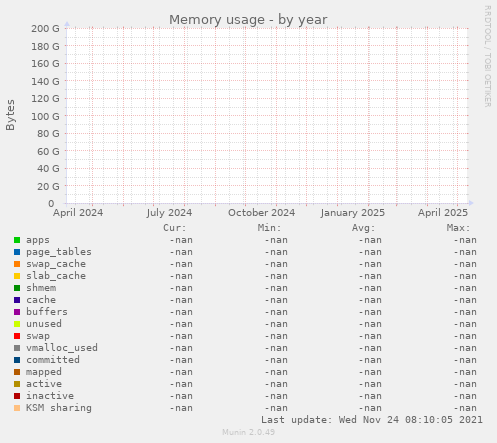
Task: Click the shmem dark green swatch
Action: [17, 288]
